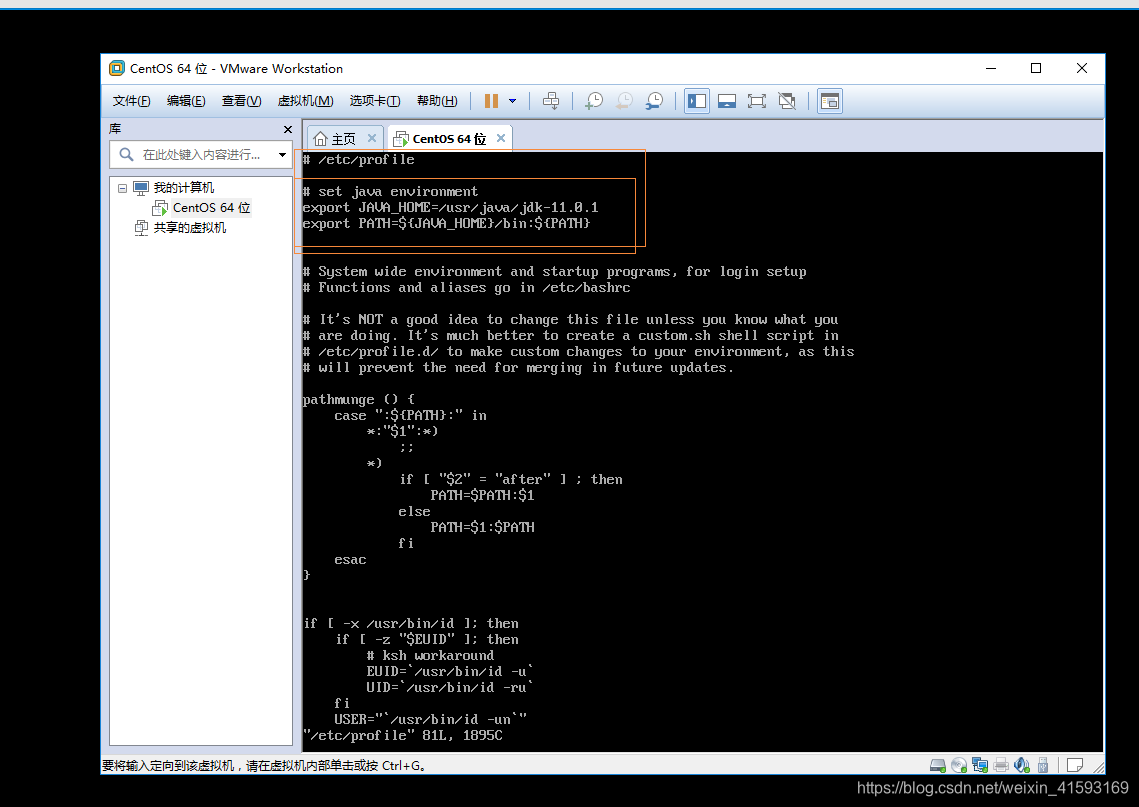Send Ctrl+Alt+Del to the virtual machine
1139x807 pixels.
click(x=551, y=101)
